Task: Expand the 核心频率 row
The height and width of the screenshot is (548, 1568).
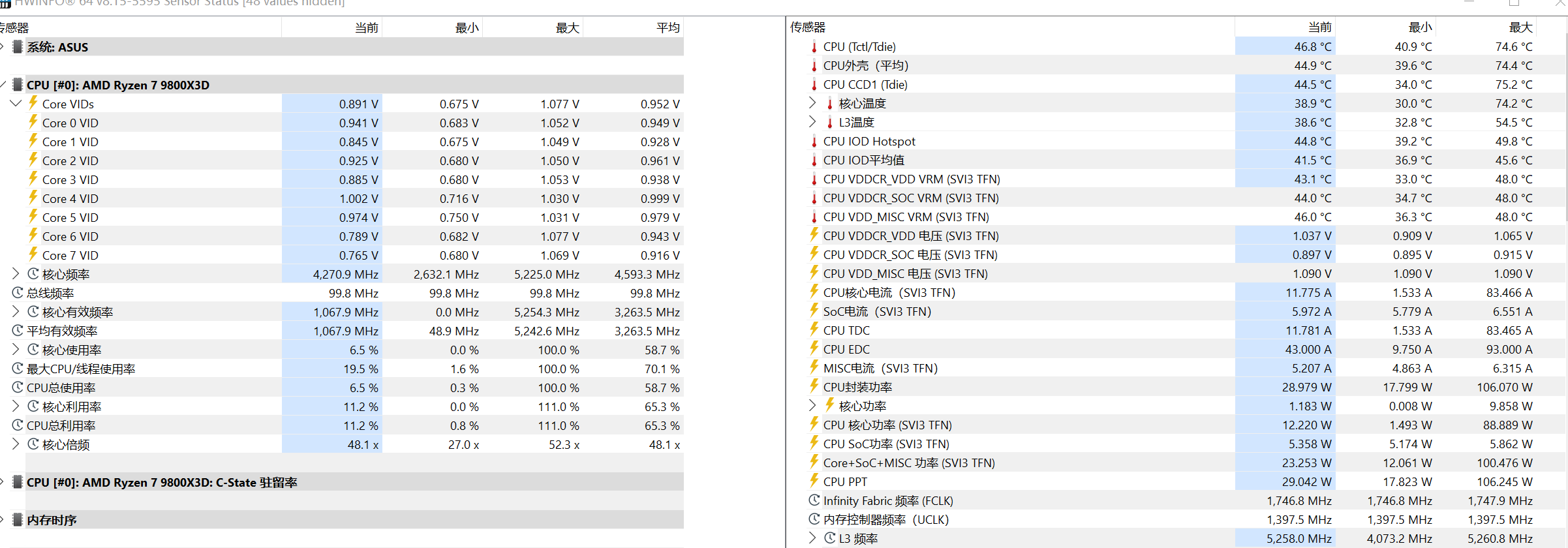Action: coord(16,273)
